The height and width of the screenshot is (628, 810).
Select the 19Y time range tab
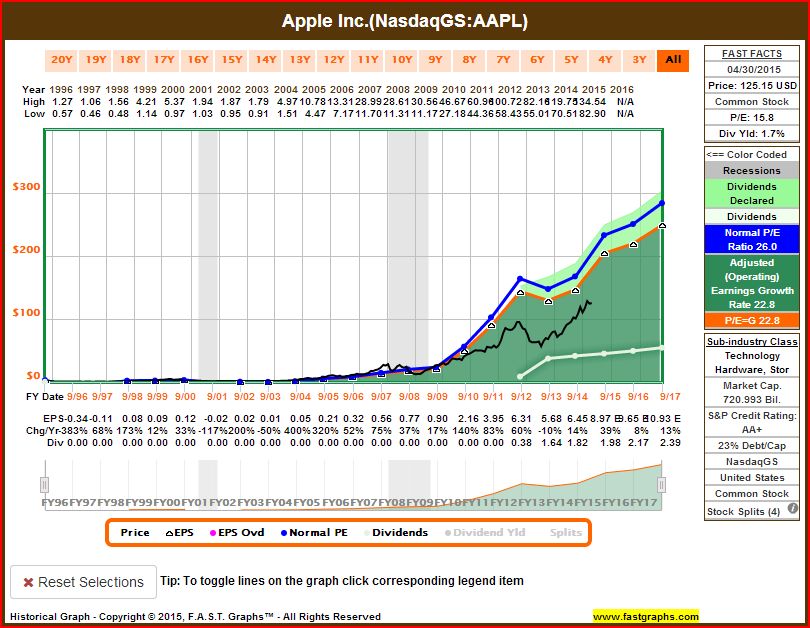(x=96, y=60)
